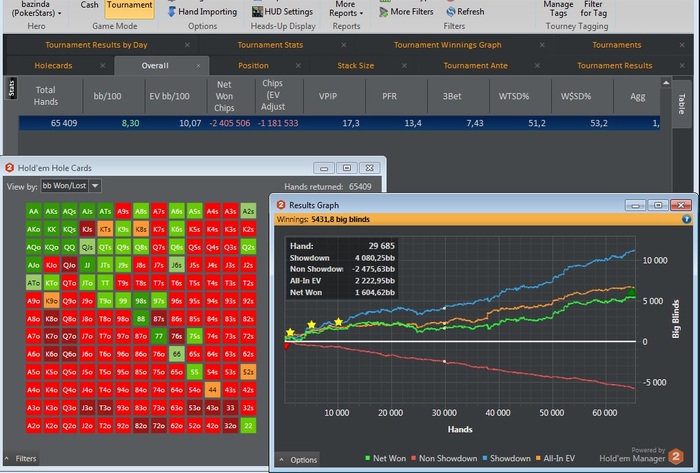Click the third yellow star marker on graph
The image size is (700, 473).
click(x=338, y=322)
